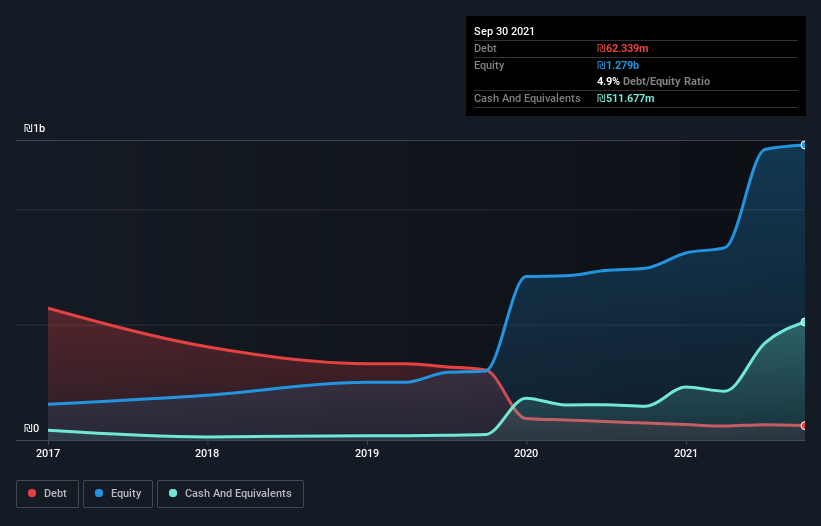Click the 2019 x-axis label
821x526 pixels.
click(367, 453)
